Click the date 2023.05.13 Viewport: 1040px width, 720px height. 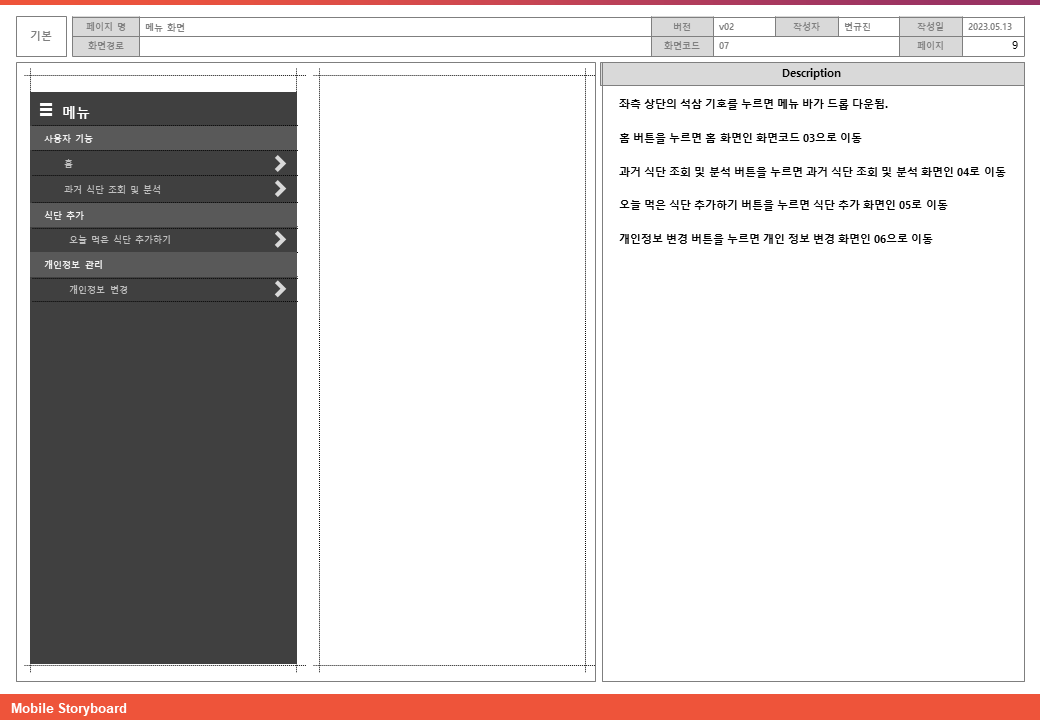click(x=990, y=27)
